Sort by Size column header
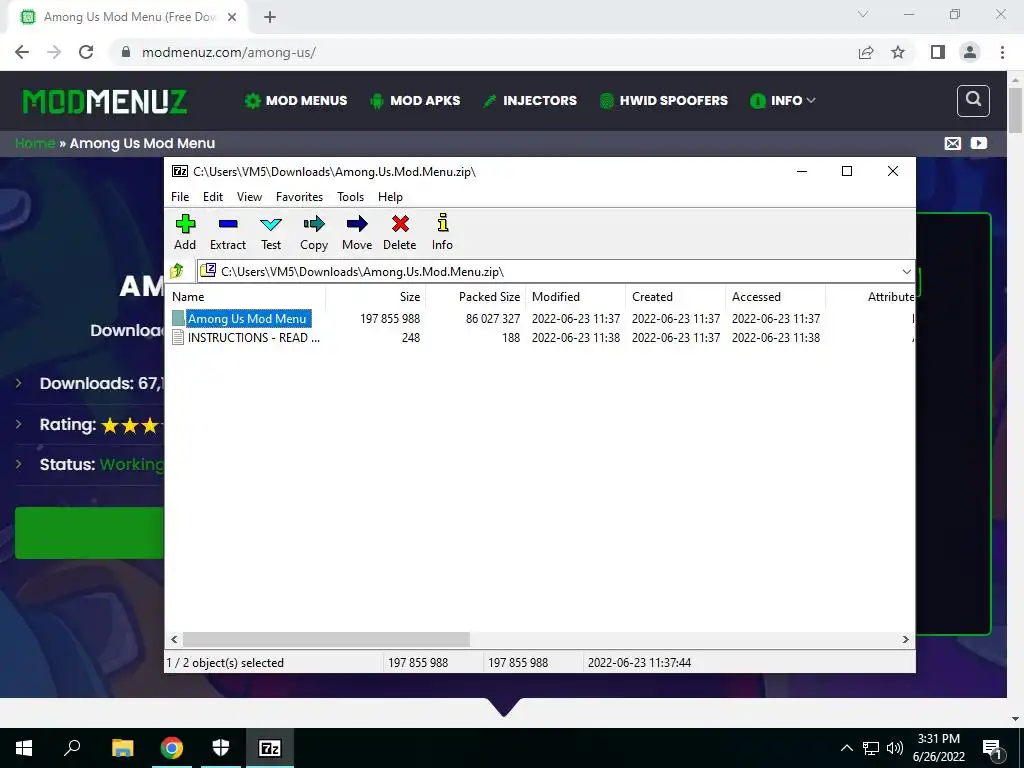The image size is (1024, 768). click(376, 296)
